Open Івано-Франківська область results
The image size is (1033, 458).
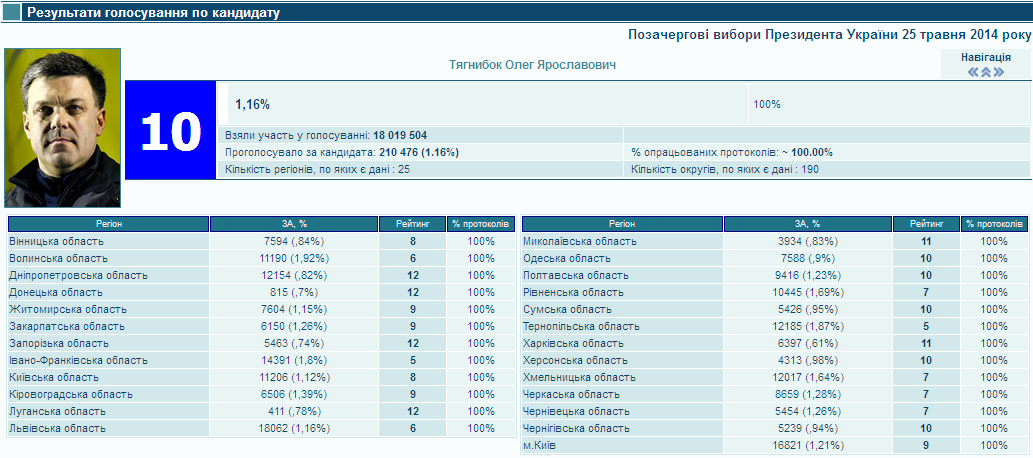(x=78, y=360)
